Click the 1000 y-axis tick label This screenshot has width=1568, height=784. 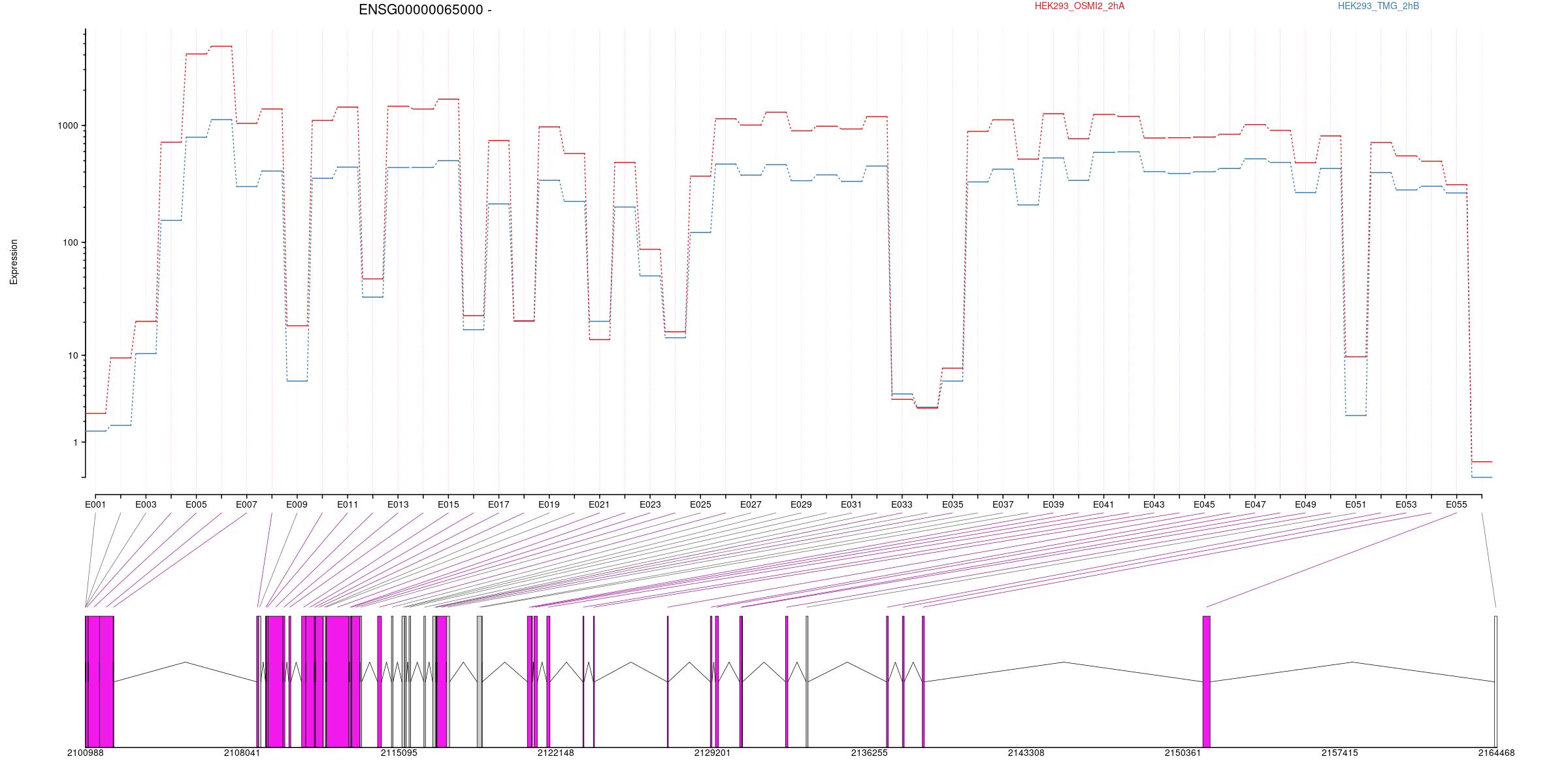pos(69,126)
